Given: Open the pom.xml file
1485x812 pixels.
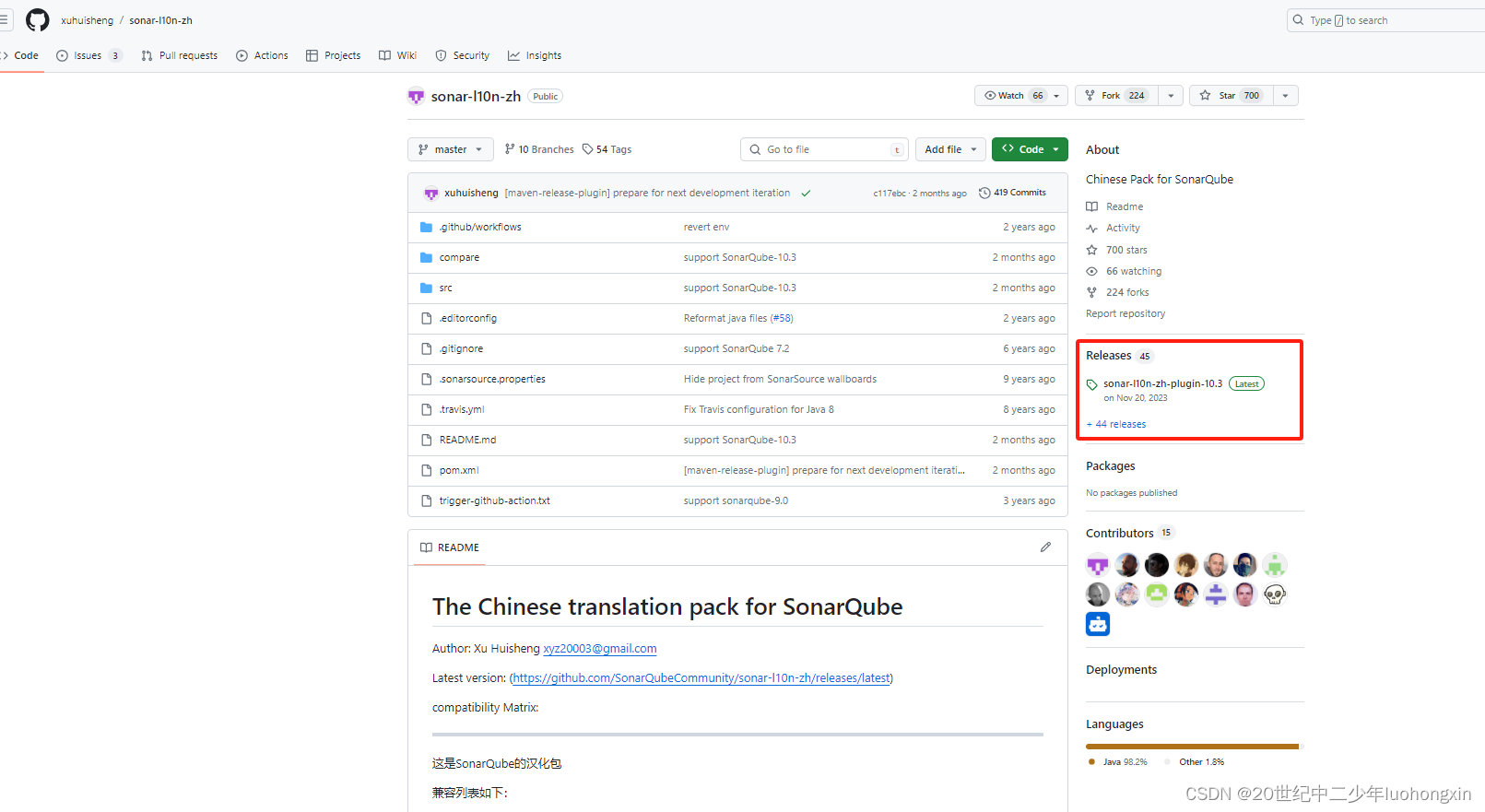Looking at the screenshot, I should pos(459,470).
